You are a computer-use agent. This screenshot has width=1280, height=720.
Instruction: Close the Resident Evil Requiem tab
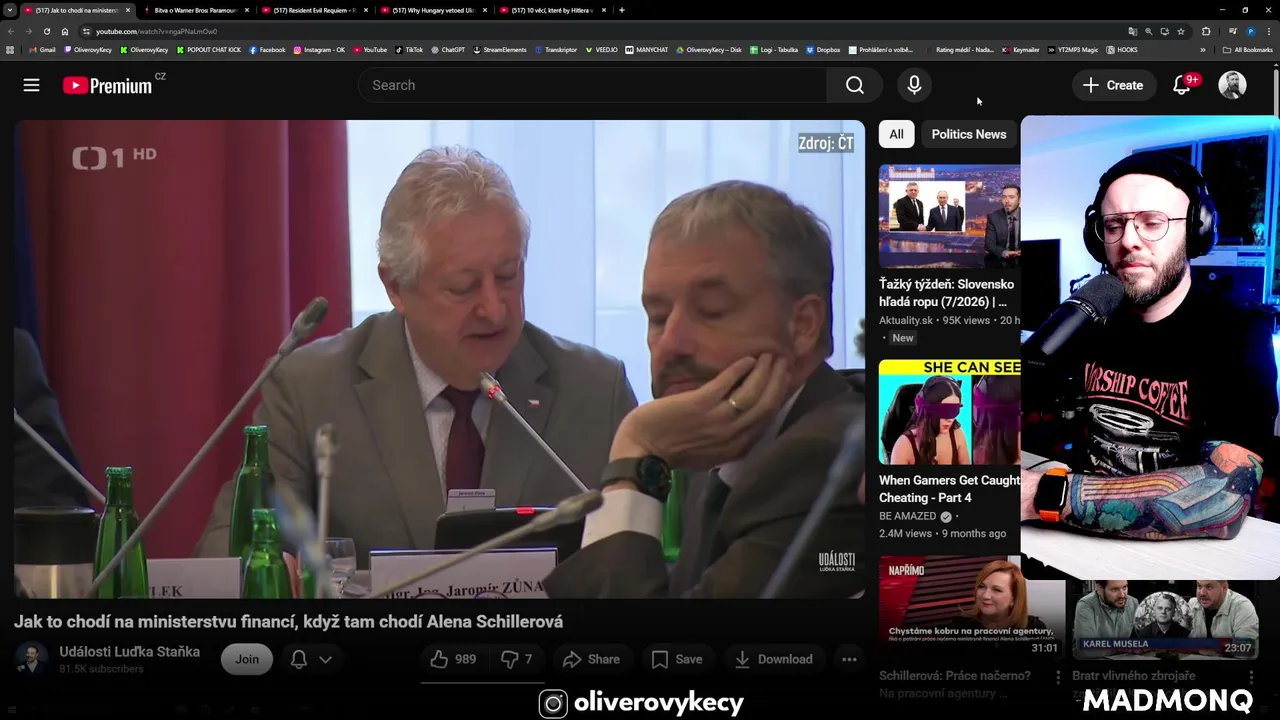pos(366,10)
